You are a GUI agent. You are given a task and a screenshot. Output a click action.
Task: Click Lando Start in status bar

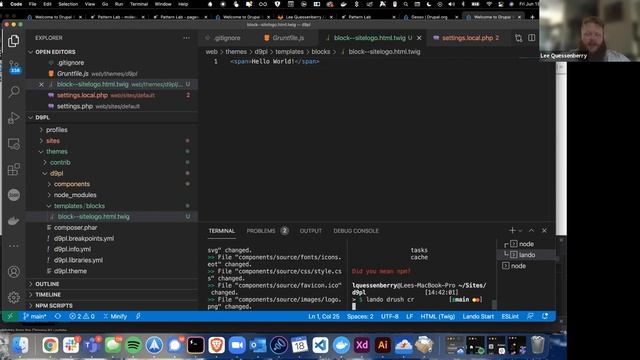point(478,316)
